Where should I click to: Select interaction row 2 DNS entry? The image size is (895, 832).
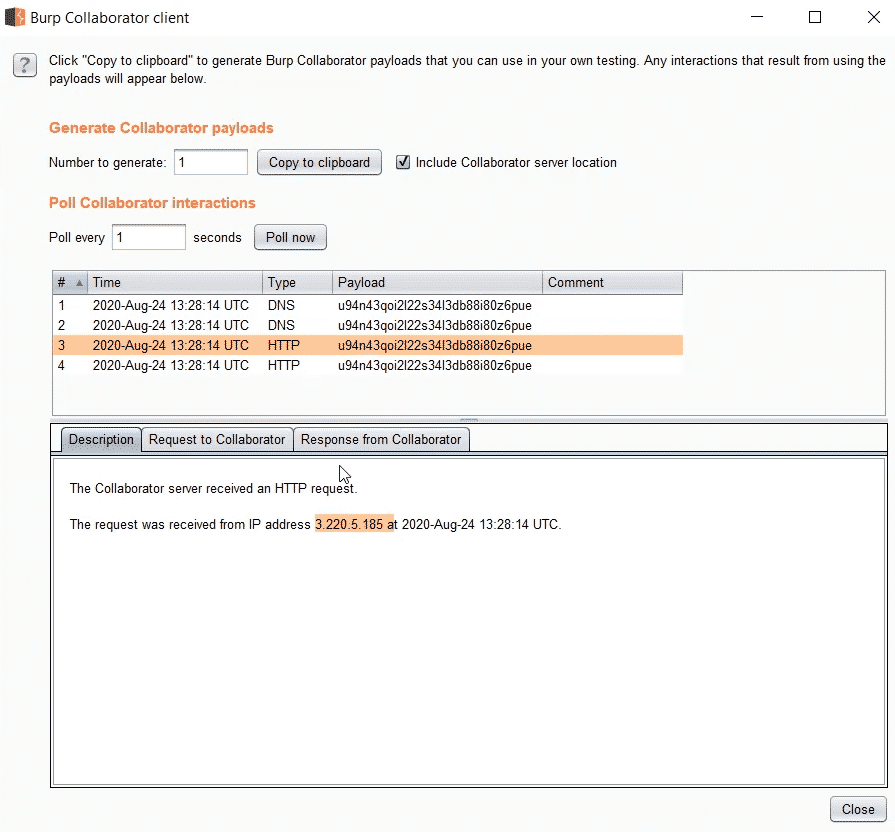click(x=368, y=325)
